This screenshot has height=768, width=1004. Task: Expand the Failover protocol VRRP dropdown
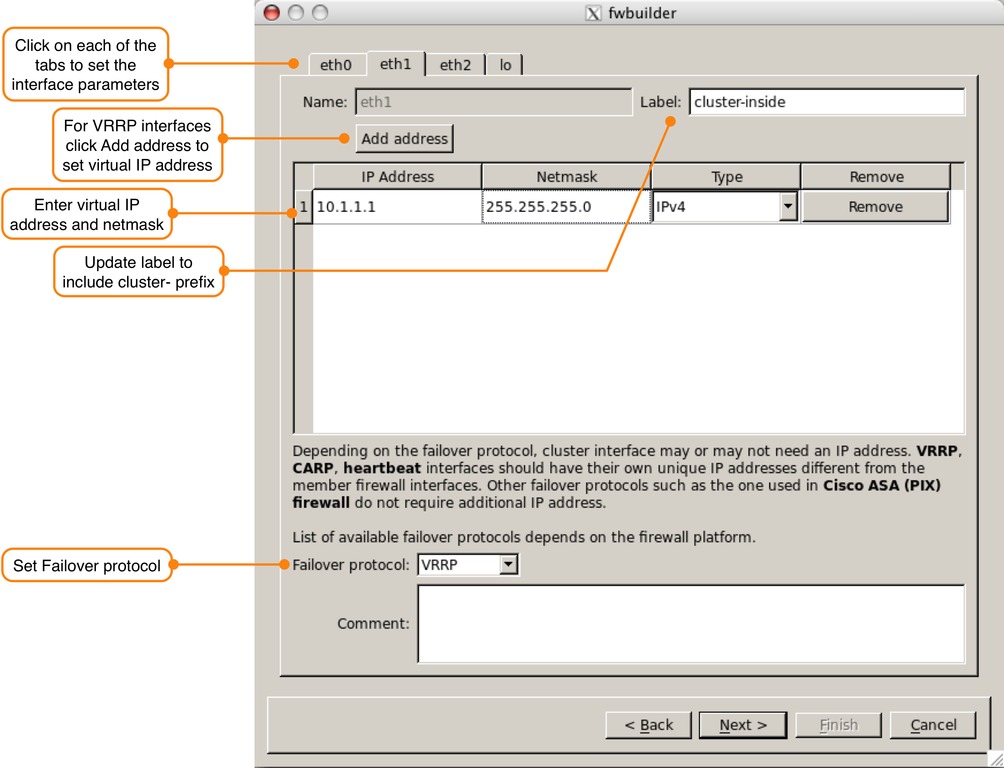point(508,565)
